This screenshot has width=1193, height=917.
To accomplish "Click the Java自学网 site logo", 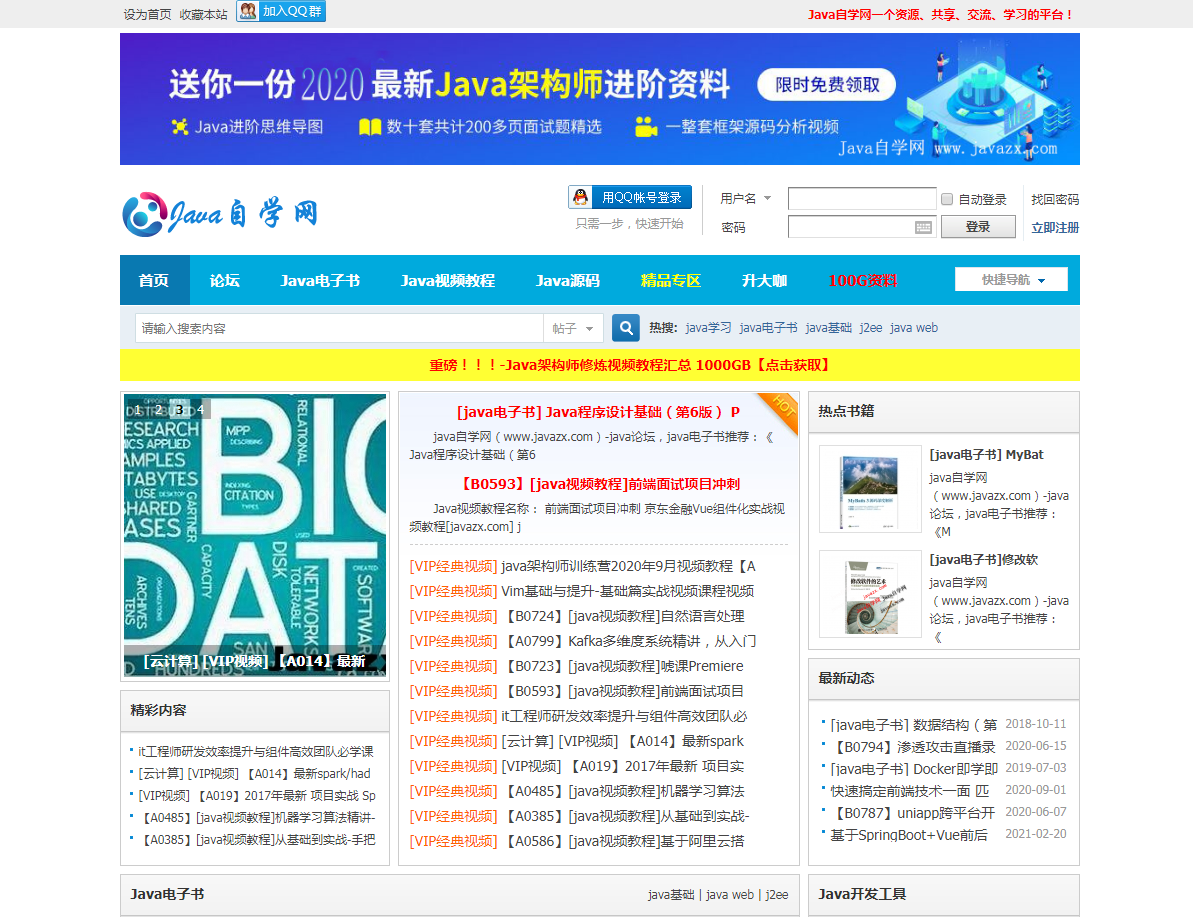I will pos(220,214).
